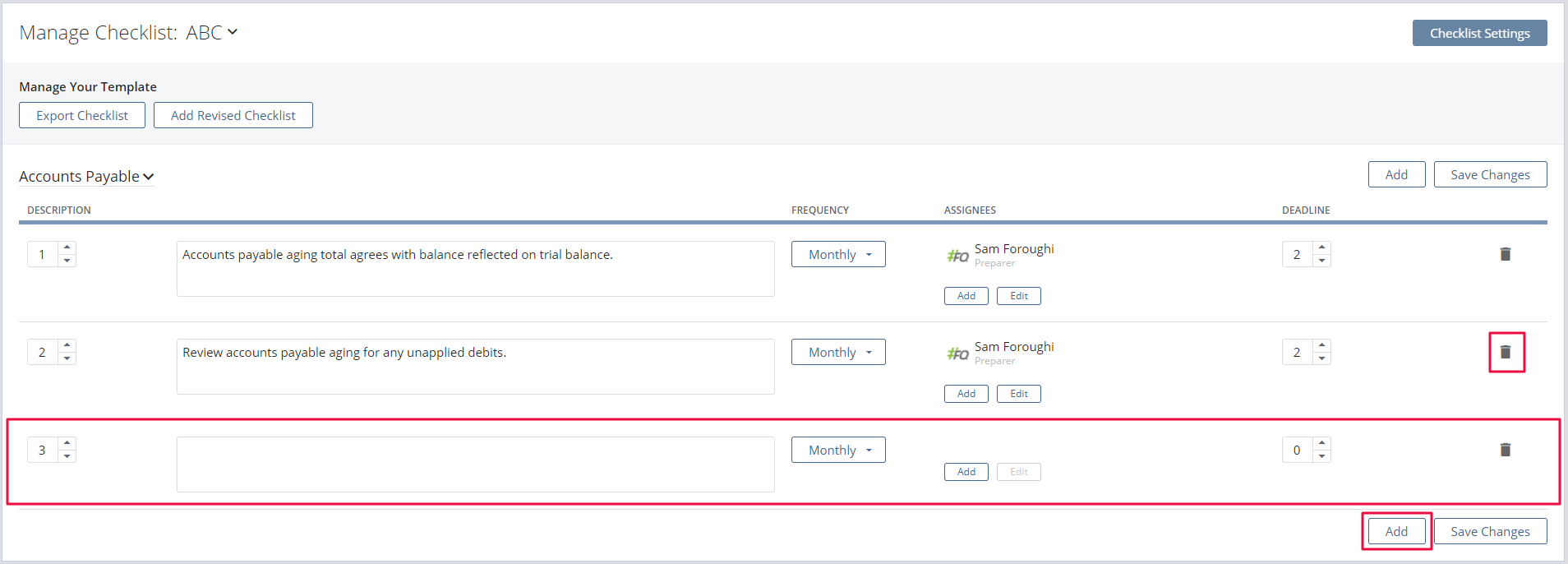Delete checklist row 1 with trash icon
This screenshot has width=1568, height=564.
pos(1505,254)
